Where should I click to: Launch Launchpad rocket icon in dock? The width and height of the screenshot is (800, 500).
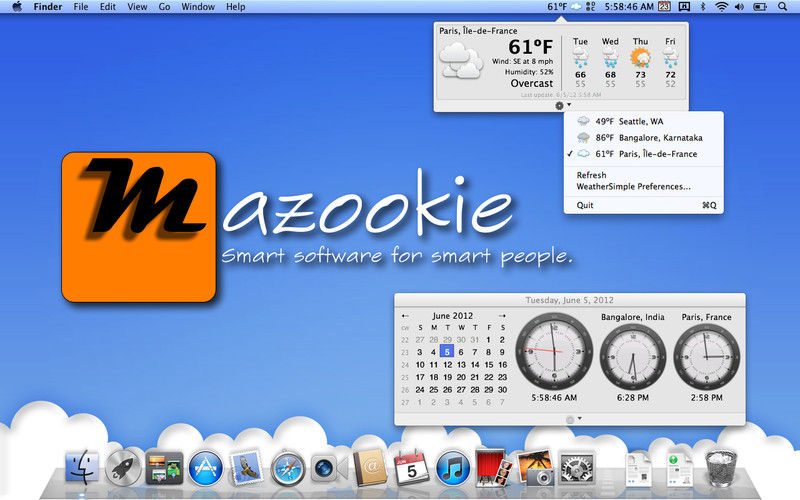[123, 468]
